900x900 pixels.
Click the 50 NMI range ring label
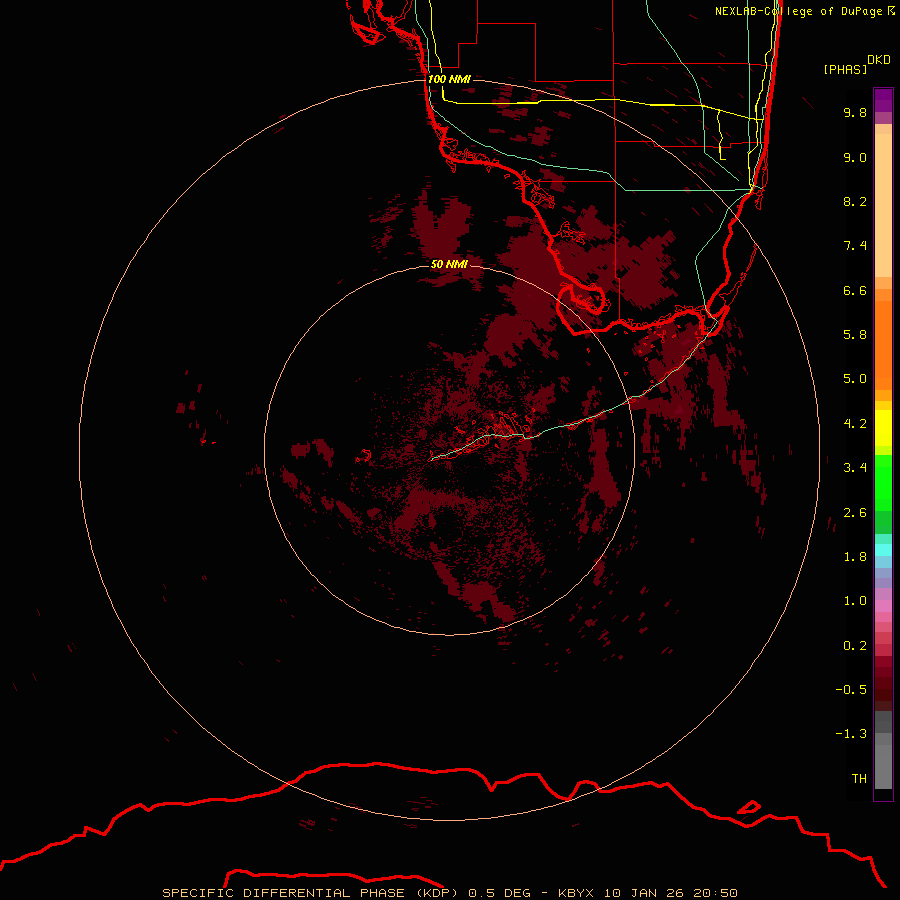pyautogui.click(x=449, y=264)
